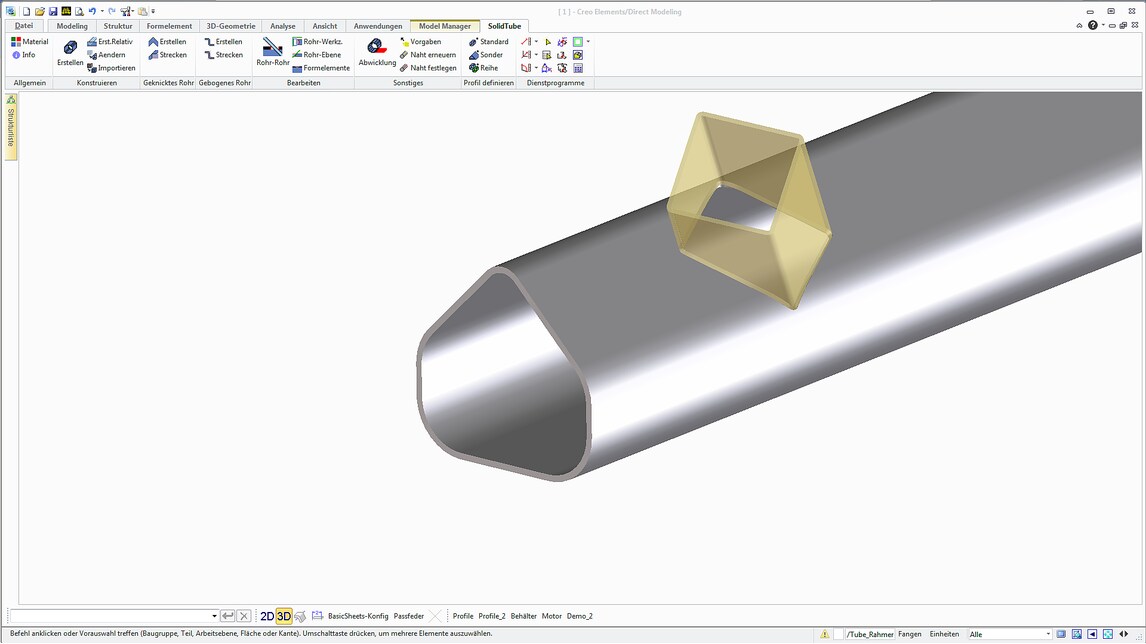Screen dimensions: 1146x644
Task: Click the print preview icon
Action: coord(79,12)
